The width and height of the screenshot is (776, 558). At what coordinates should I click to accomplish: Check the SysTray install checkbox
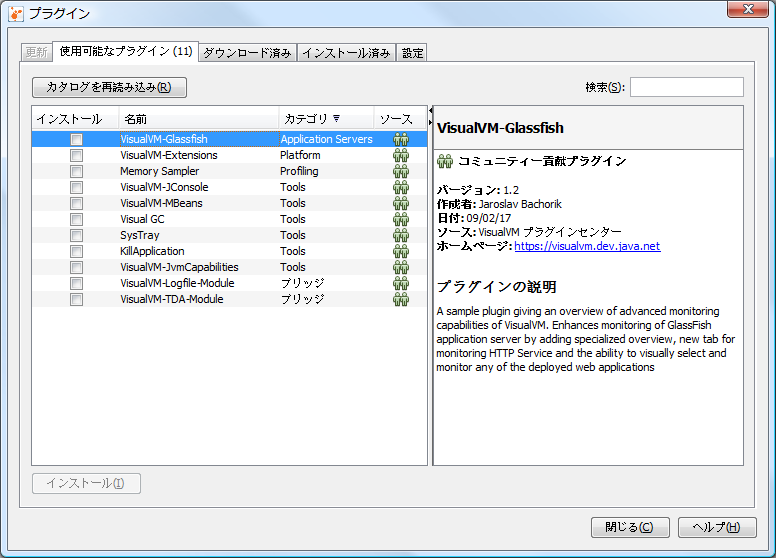click(76, 235)
